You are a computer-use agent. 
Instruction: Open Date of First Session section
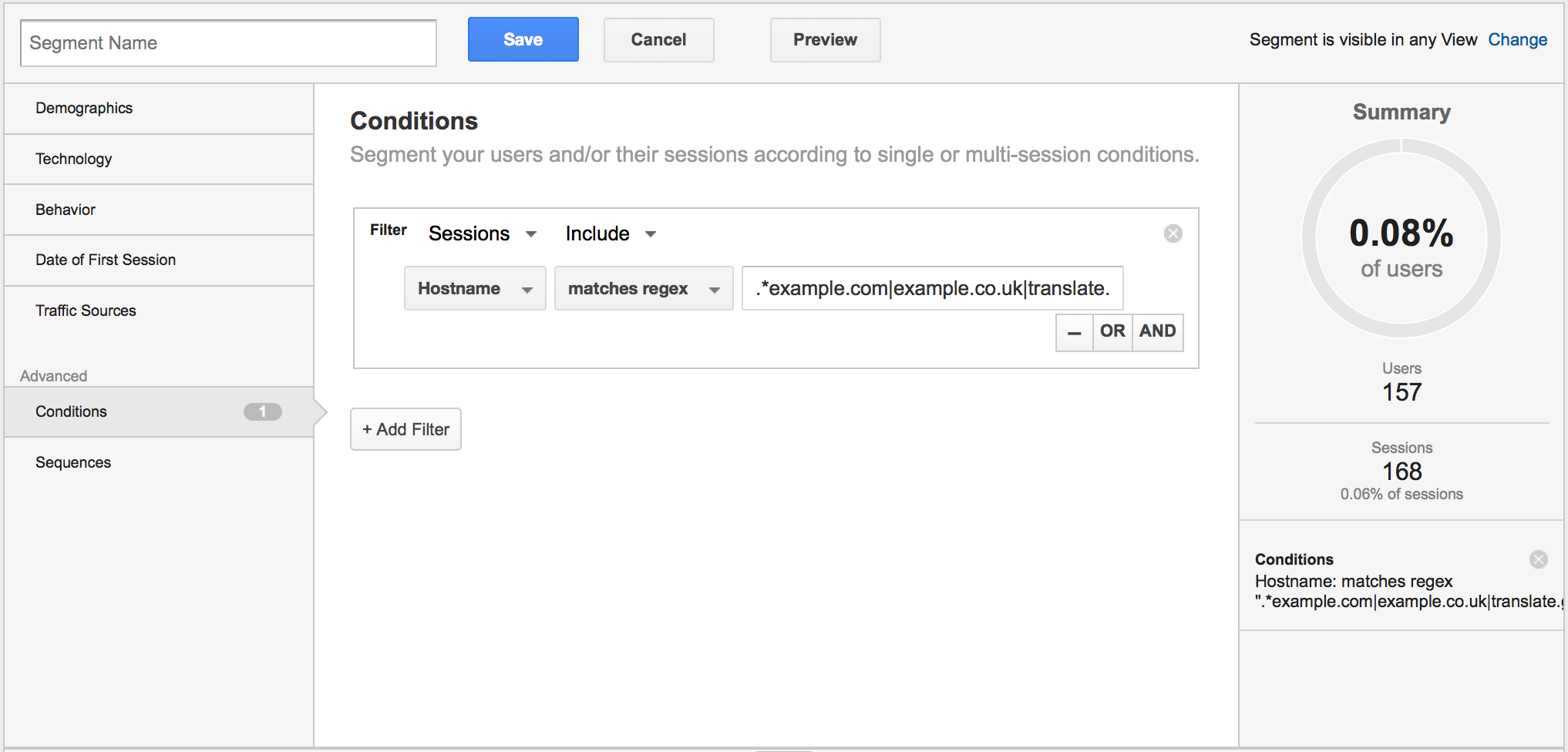click(x=159, y=260)
